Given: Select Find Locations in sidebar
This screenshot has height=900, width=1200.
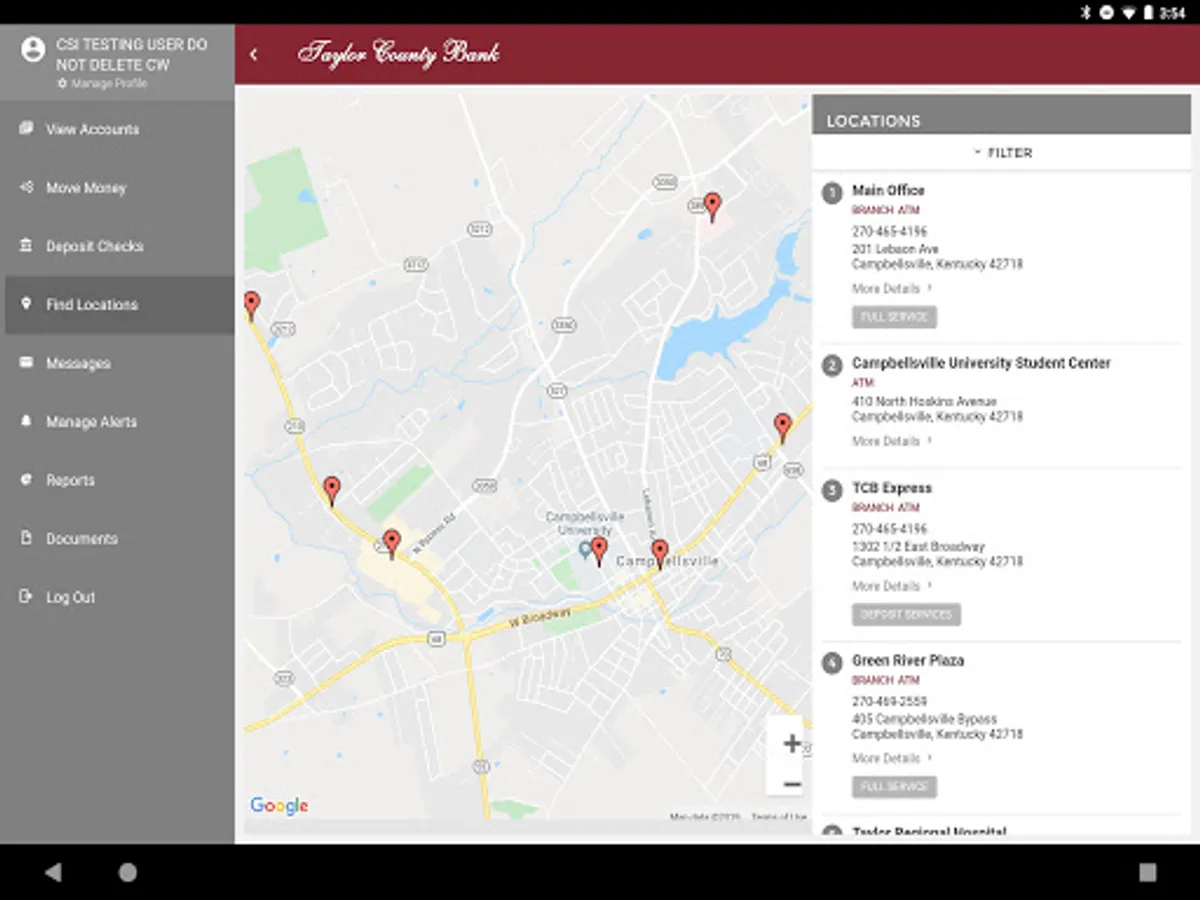Looking at the screenshot, I should [118, 305].
